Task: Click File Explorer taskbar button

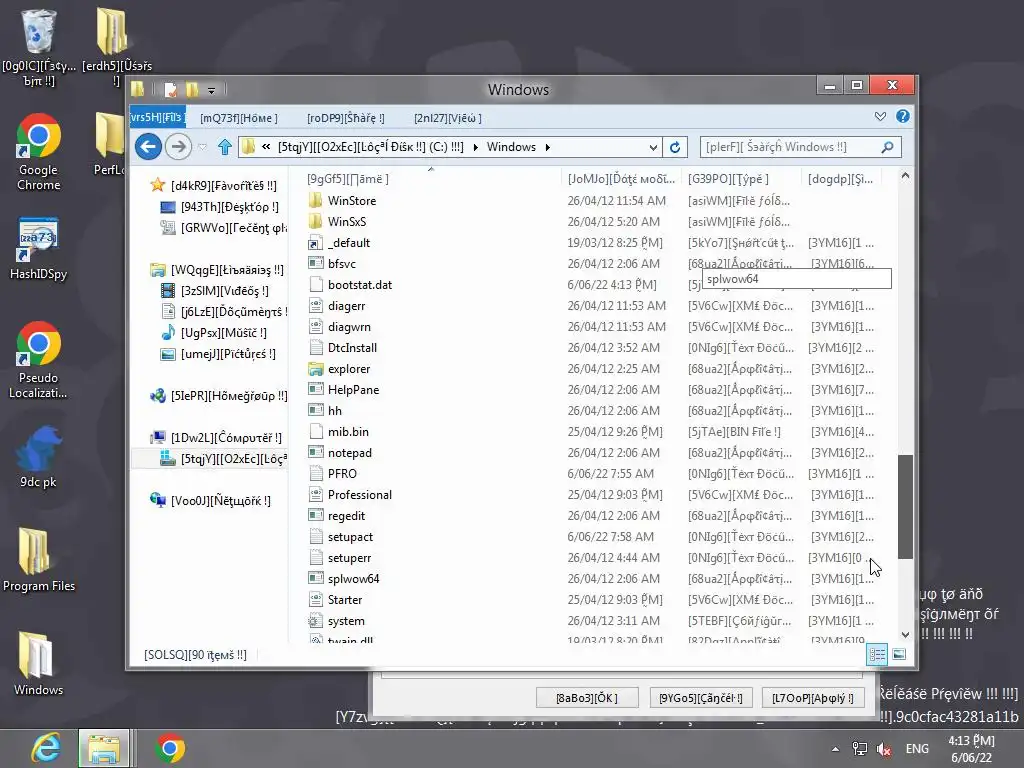Action: tap(104, 748)
